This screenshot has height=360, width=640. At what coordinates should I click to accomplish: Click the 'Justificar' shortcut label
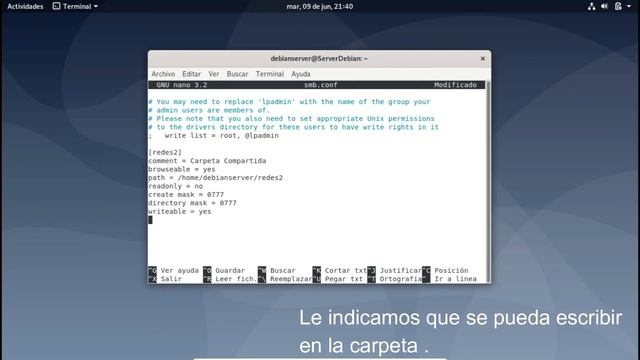click(x=400, y=271)
